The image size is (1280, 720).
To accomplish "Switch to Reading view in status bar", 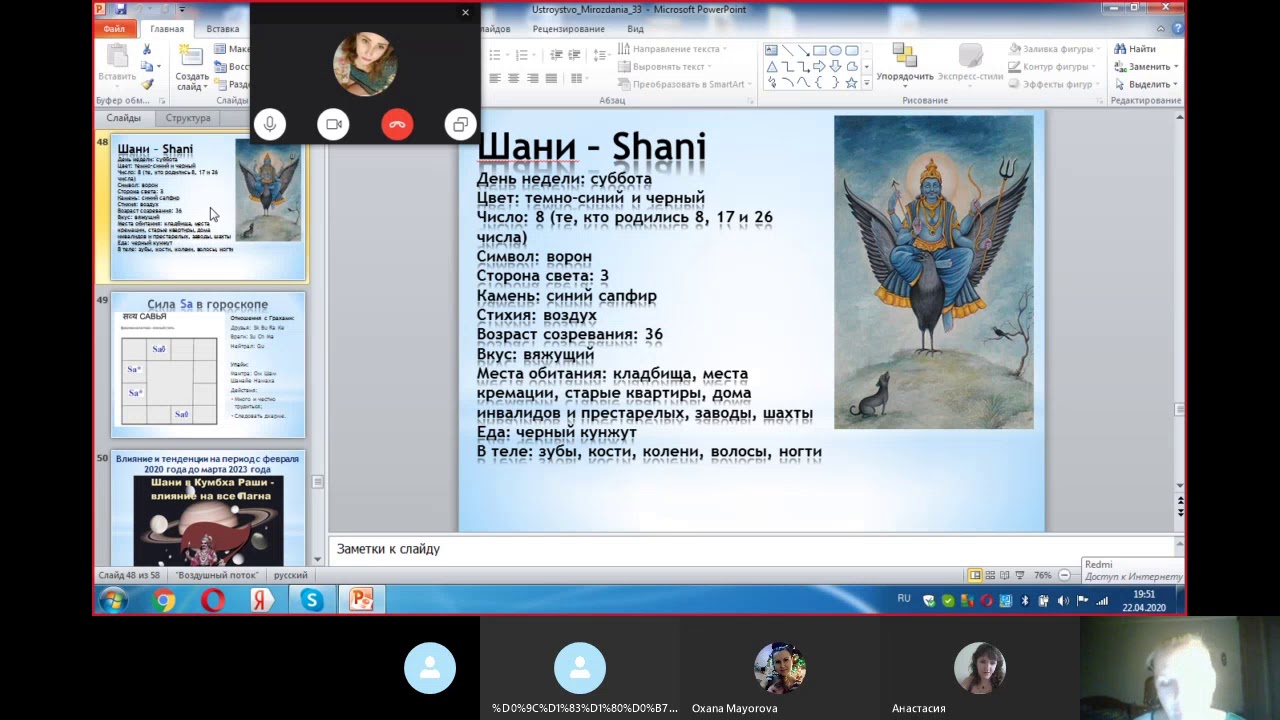I will tap(1004, 575).
